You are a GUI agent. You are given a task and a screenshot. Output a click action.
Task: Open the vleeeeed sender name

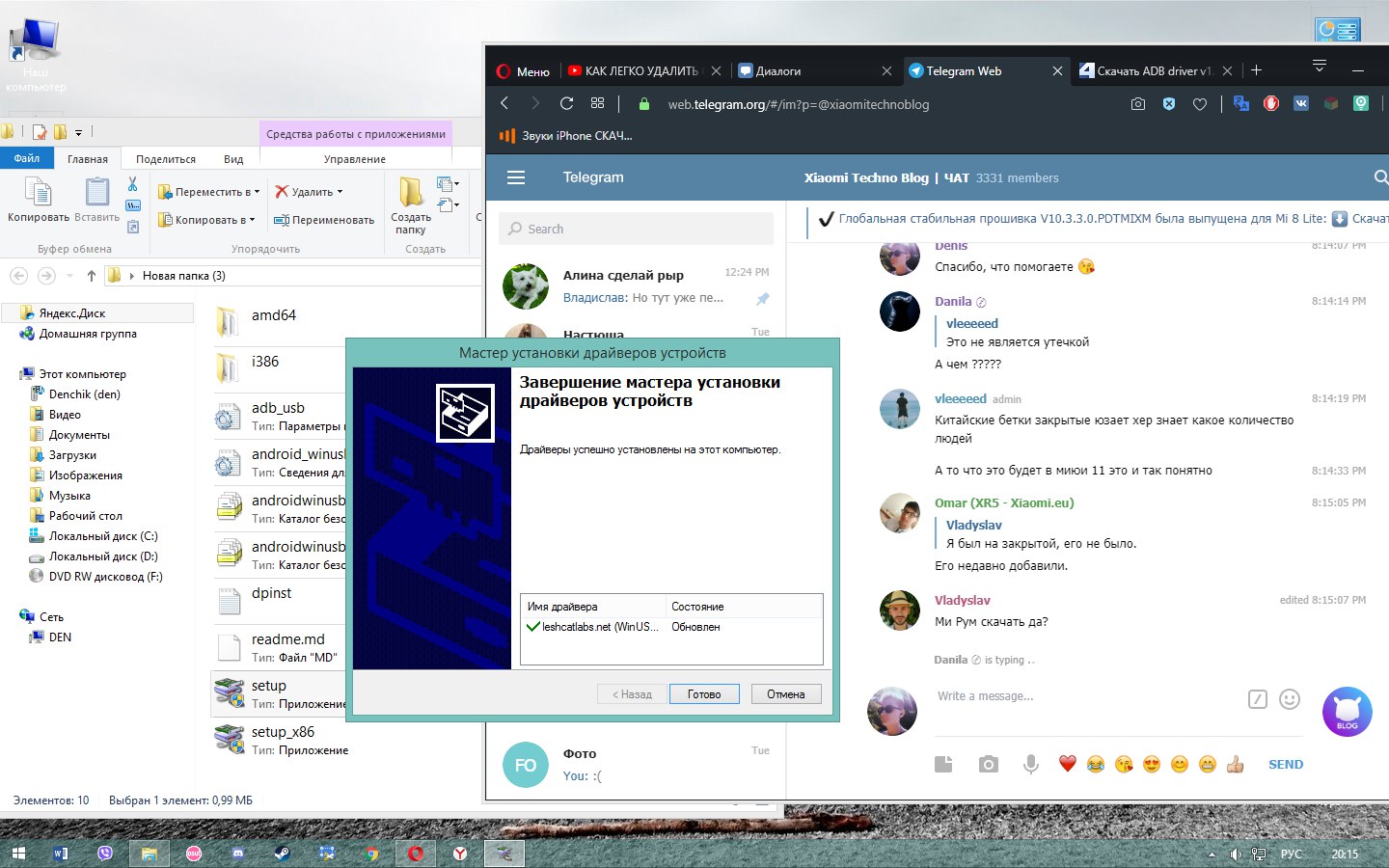[961, 398]
